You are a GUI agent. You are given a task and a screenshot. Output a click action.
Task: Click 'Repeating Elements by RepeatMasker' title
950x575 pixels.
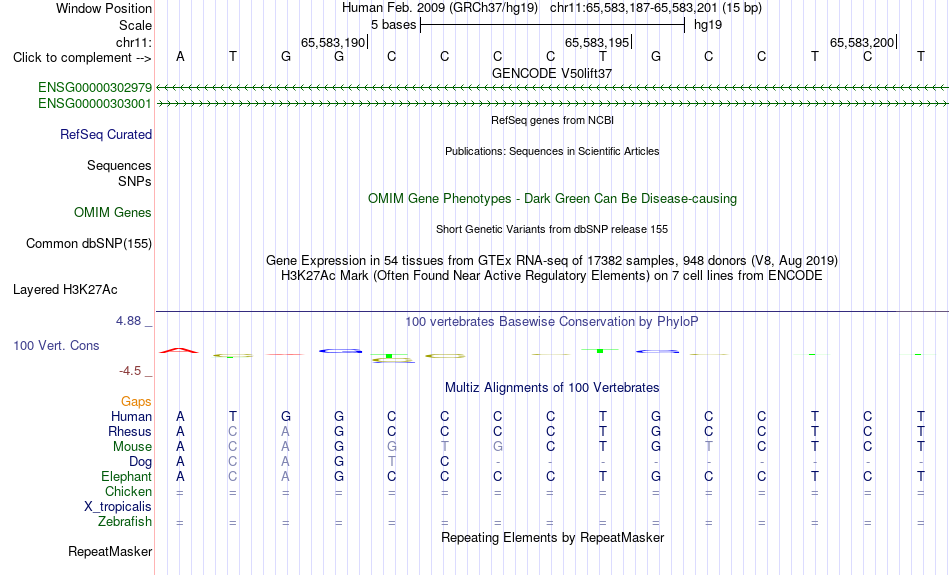pyautogui.click(x=553, y=538)
